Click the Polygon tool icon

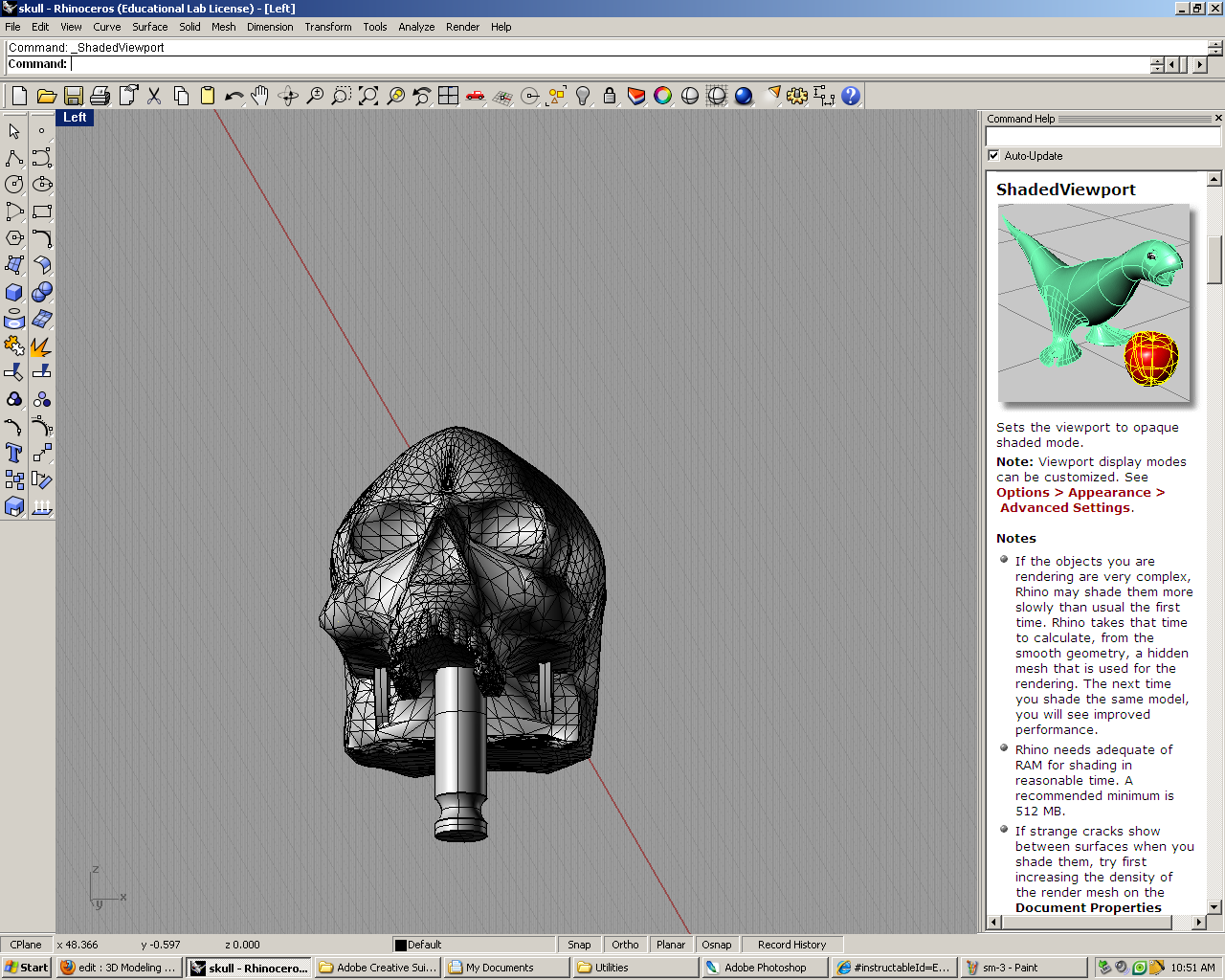[14, 238]
